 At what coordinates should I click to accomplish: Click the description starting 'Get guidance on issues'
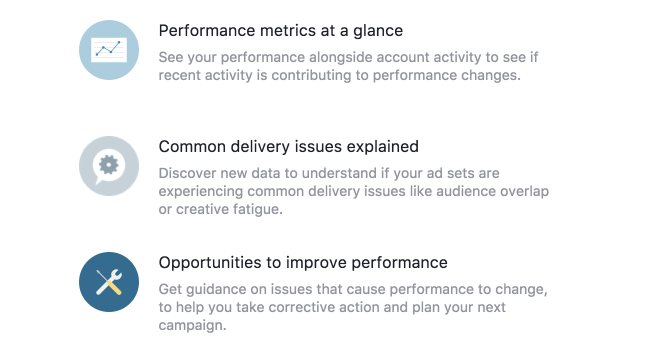click(x=353, y=307)
